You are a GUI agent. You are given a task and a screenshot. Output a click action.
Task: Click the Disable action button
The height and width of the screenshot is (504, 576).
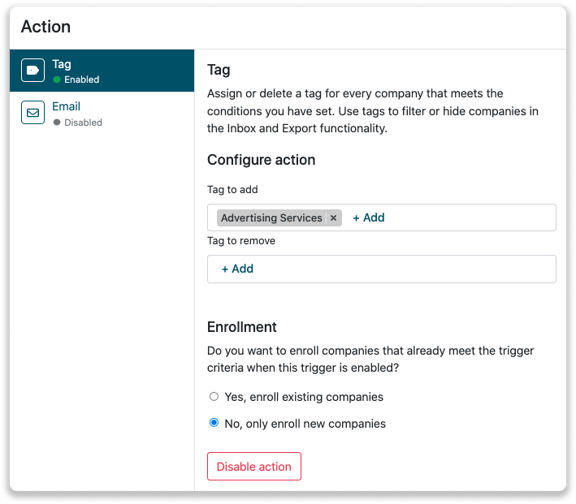click(254, 467)
